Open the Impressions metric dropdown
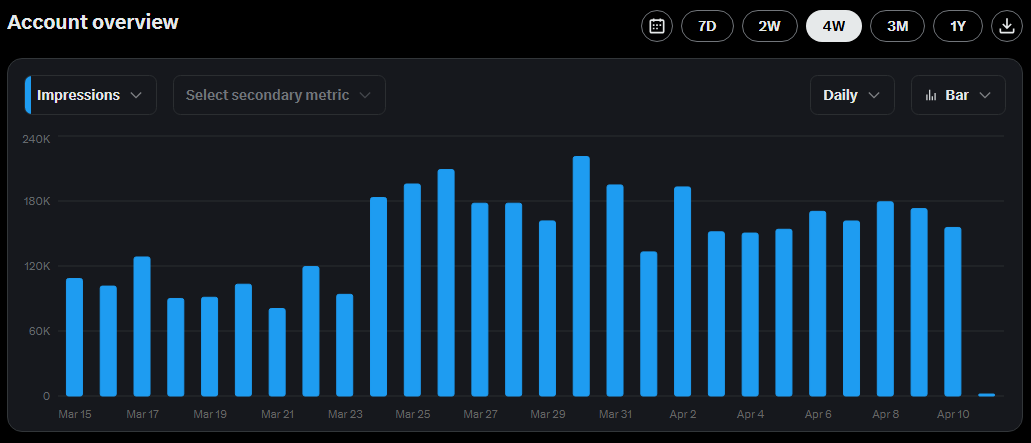 coord(91,95)
